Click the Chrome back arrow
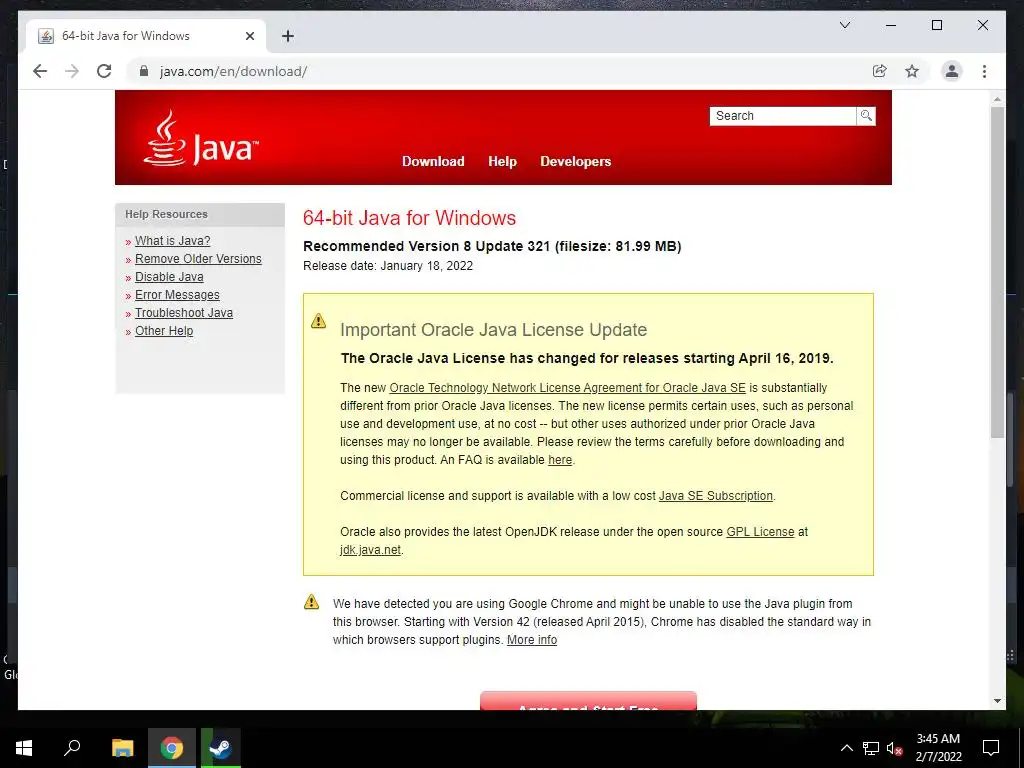Screen dimensions: 1024x768 (x=40, y=71)
